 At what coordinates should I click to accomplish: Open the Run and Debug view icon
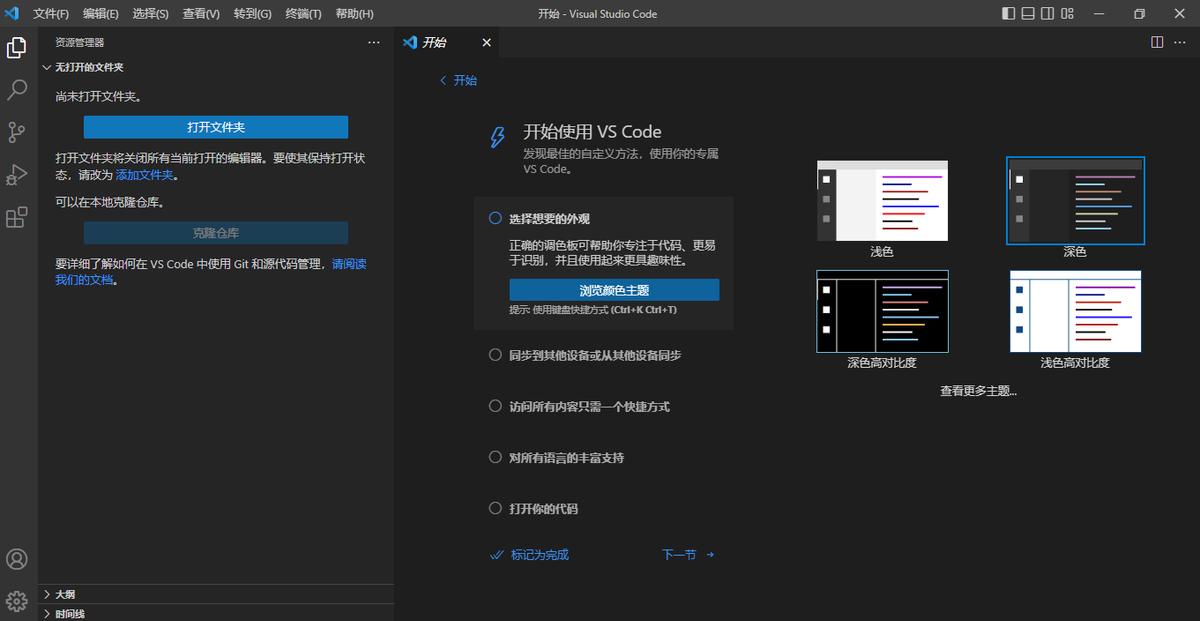[17, 175]
